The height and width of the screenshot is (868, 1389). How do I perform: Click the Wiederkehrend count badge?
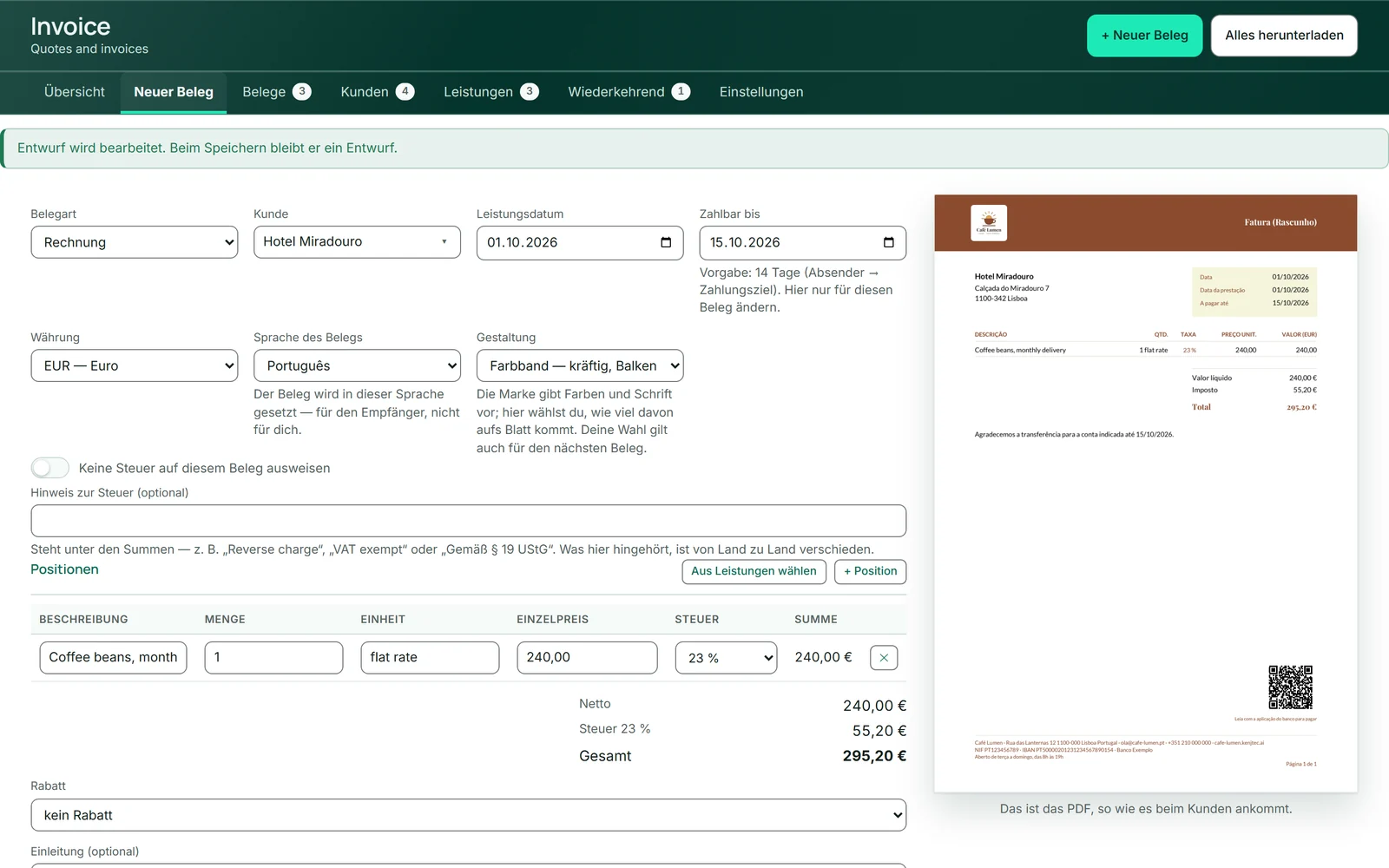[681, 92]
